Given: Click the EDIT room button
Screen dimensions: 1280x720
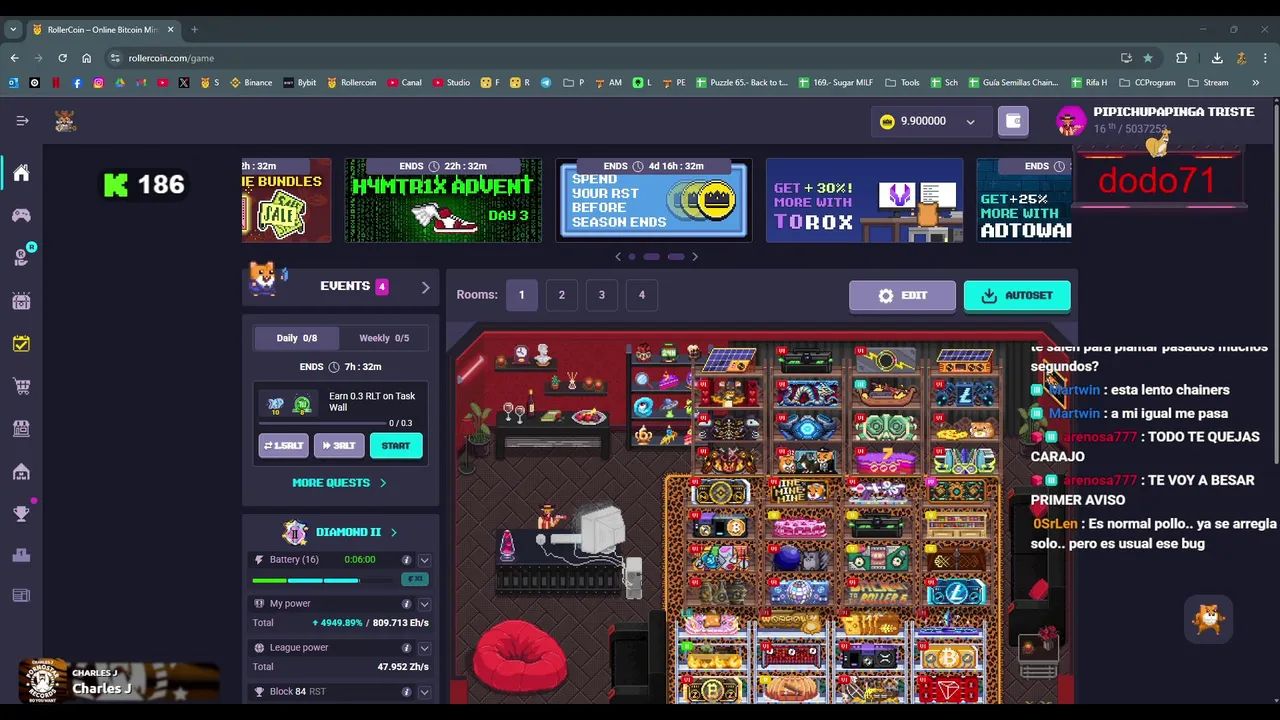Looking at the screenshot, I should [902, 296].
